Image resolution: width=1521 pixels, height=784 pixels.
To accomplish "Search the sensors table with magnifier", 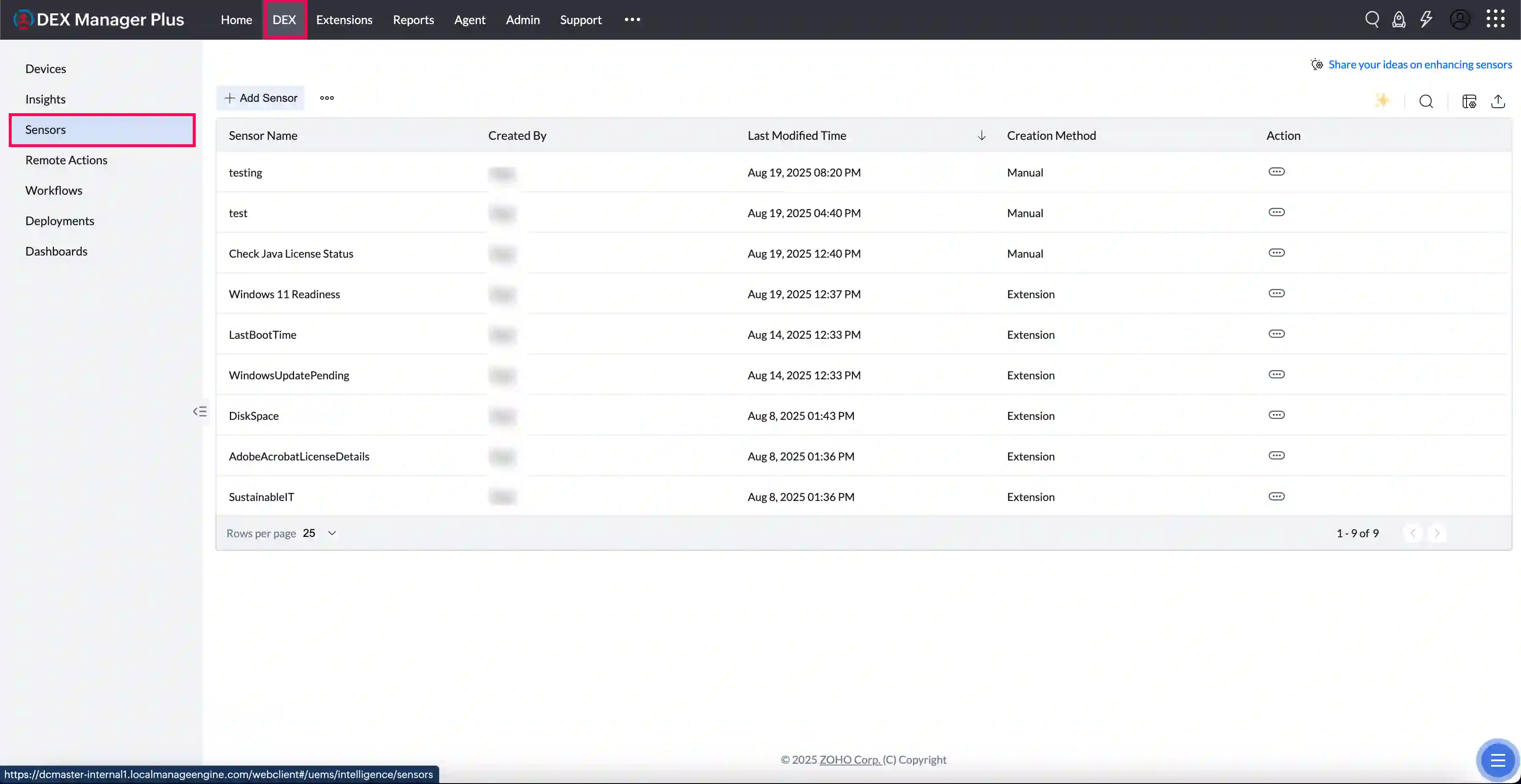I will pos(1426,101).
